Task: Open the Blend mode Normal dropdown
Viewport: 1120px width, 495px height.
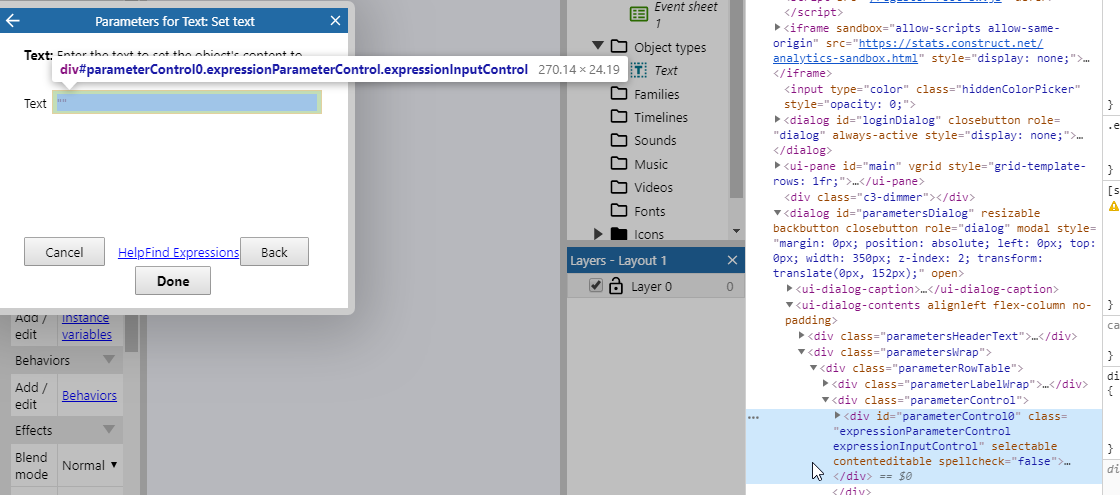Action: pos(90,465)
